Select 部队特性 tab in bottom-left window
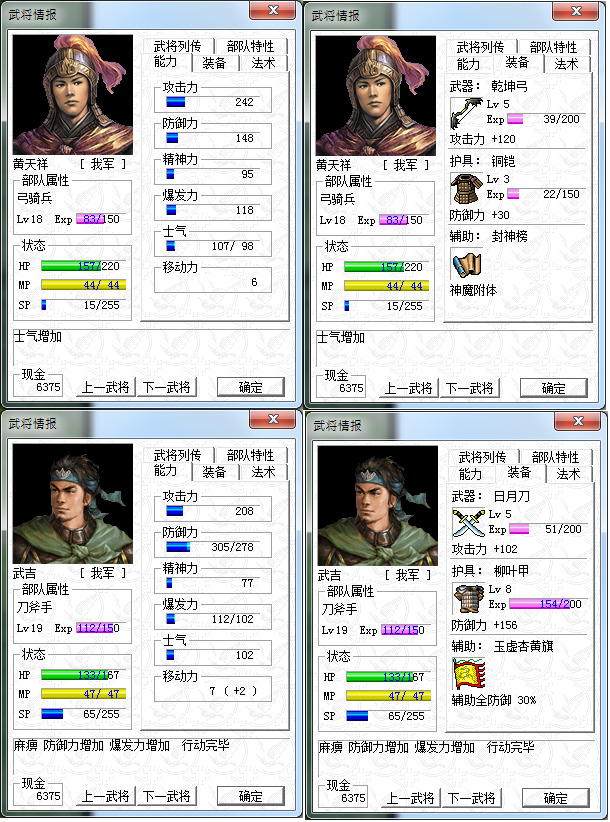 click(x=250, y=455)
